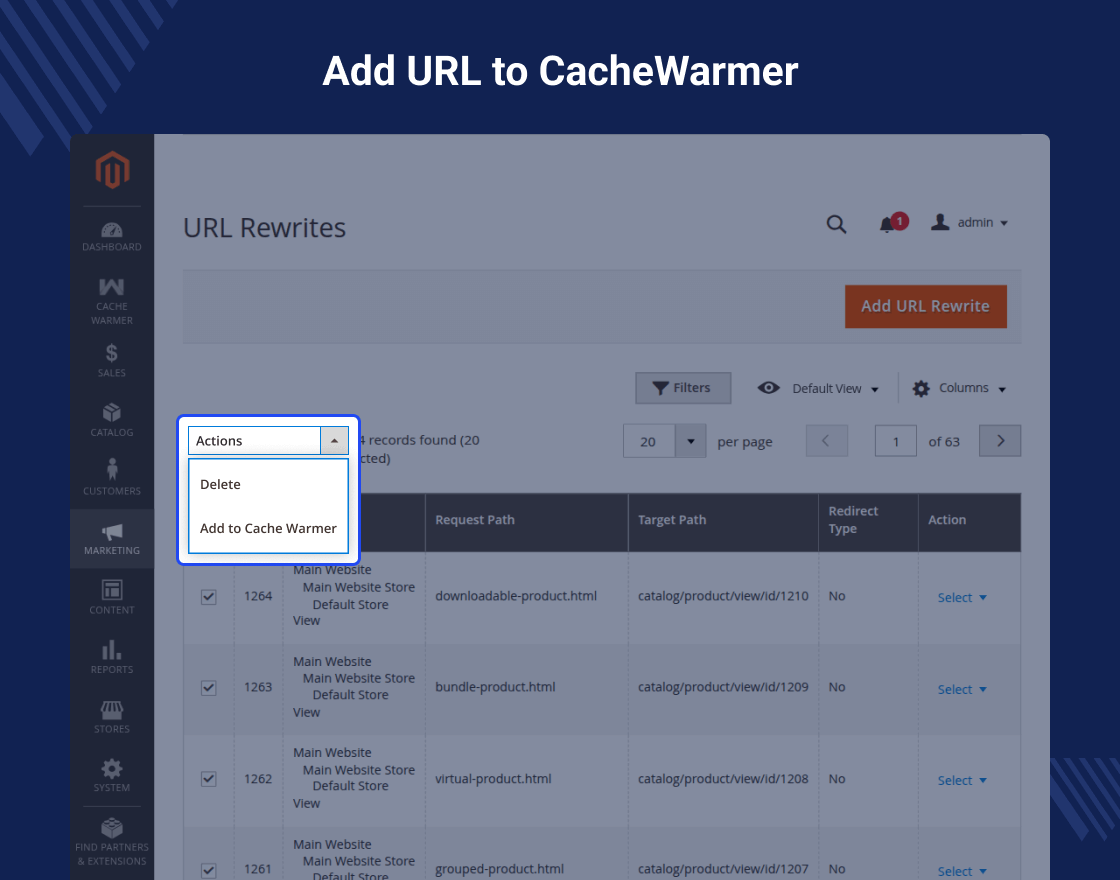Open the Catalog sidebar menu

pyautogui.click(x=112, y=419)
